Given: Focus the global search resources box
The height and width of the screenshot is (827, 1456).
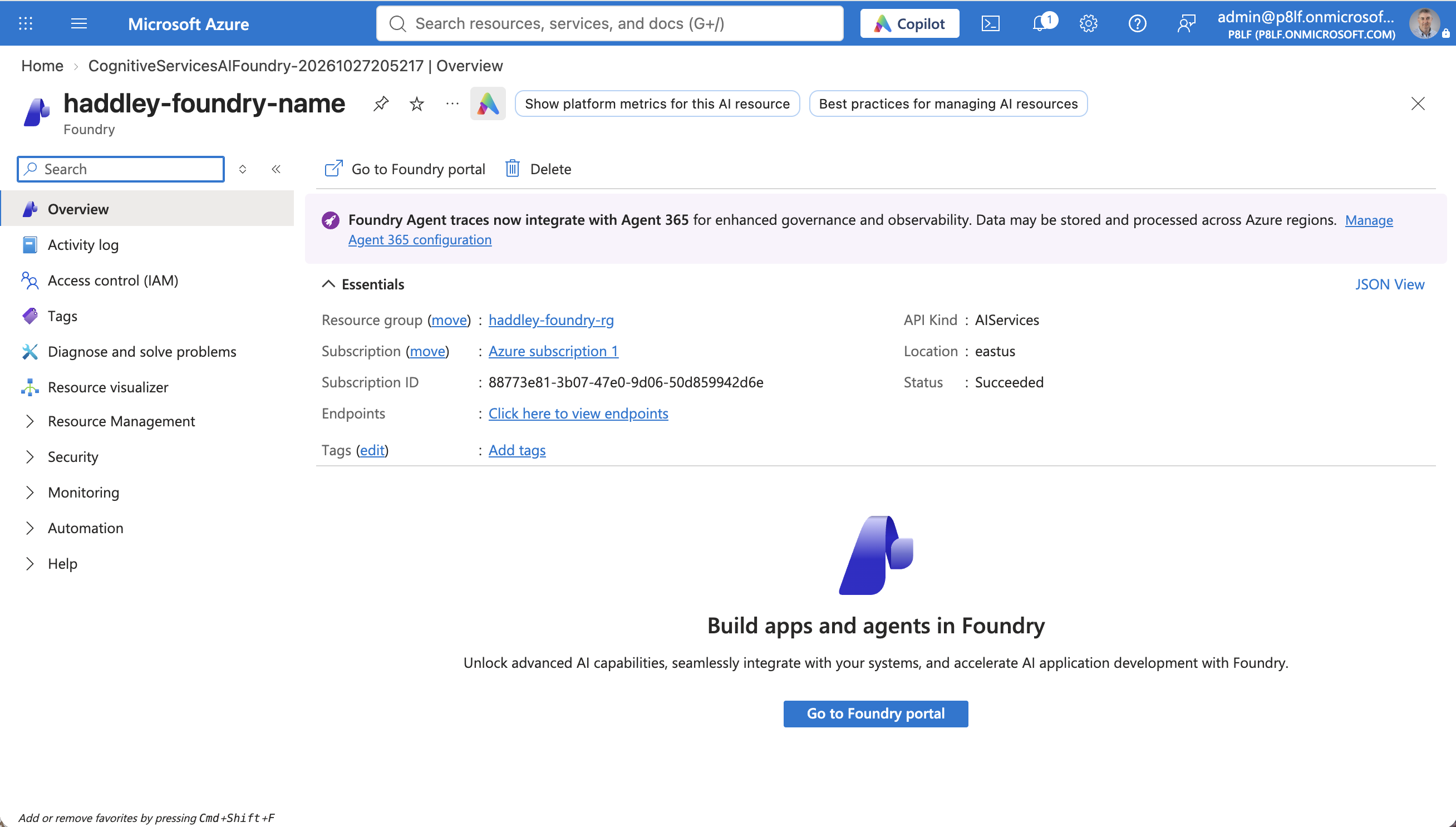Looking at the screenshot, I should [609, 23].
